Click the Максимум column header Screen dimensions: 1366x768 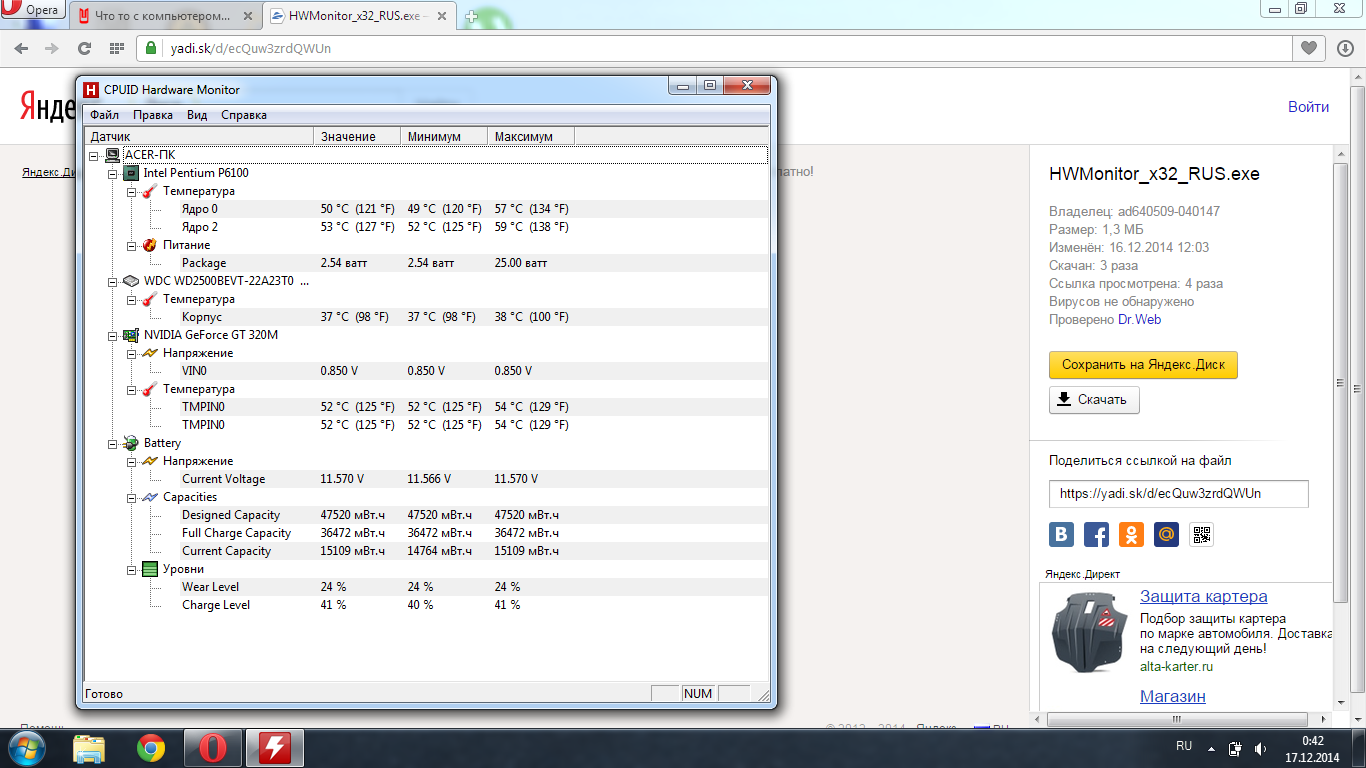click(x=532, y=136)
